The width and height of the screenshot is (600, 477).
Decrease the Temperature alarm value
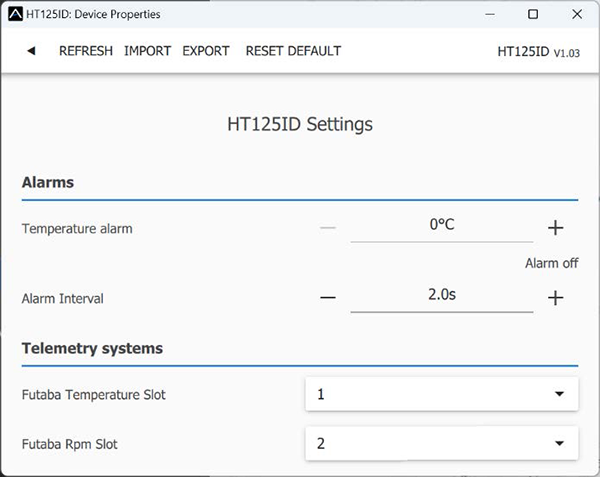click(x=328, y=228)
